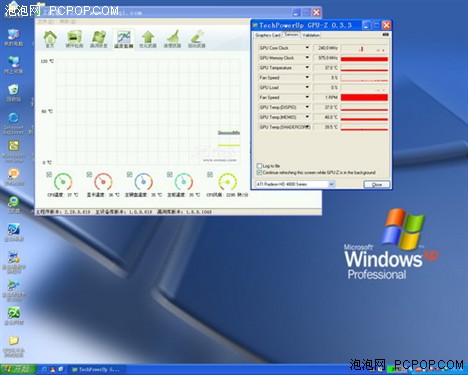Expand the GPU Temperature dropdown arrow

307,67
